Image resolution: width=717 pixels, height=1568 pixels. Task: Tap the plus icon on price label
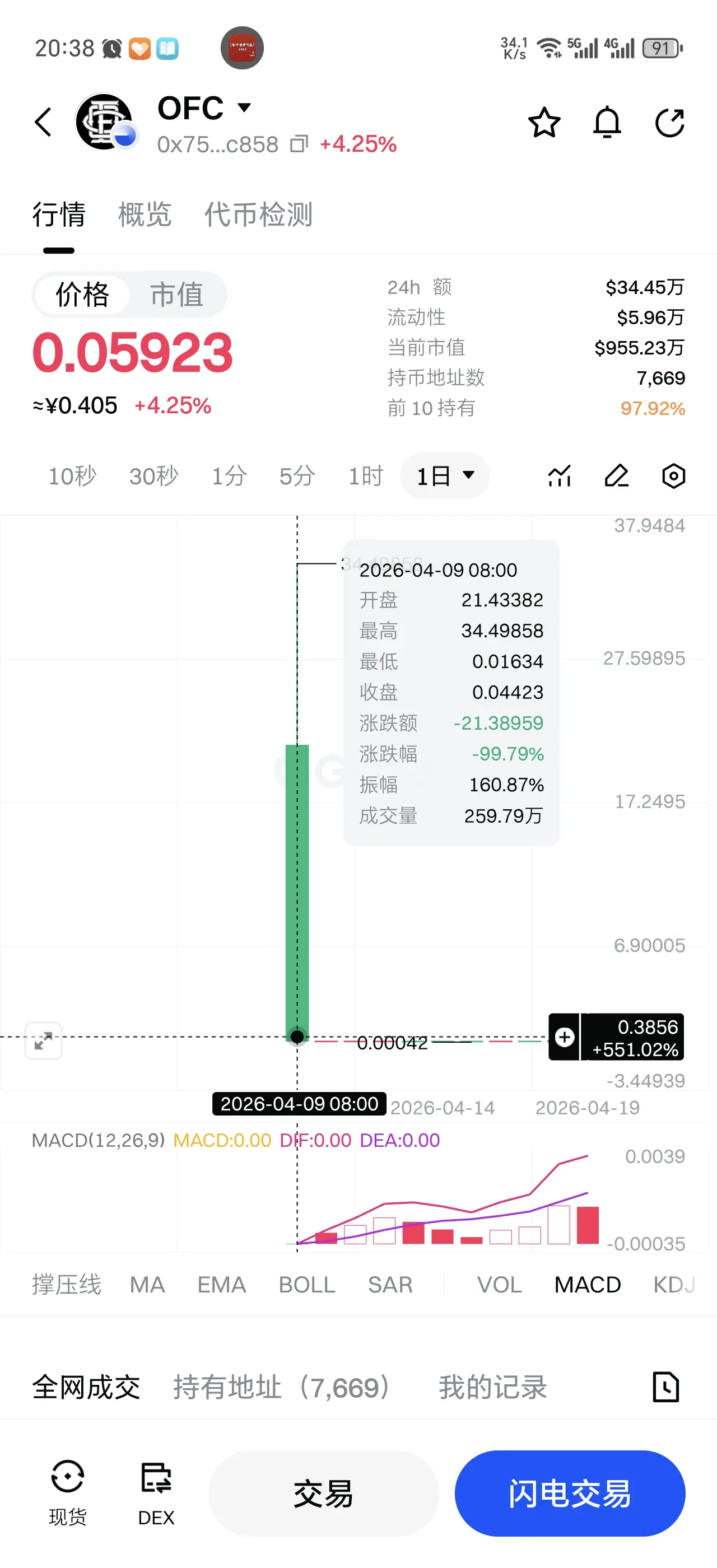tap(564, 1037)
